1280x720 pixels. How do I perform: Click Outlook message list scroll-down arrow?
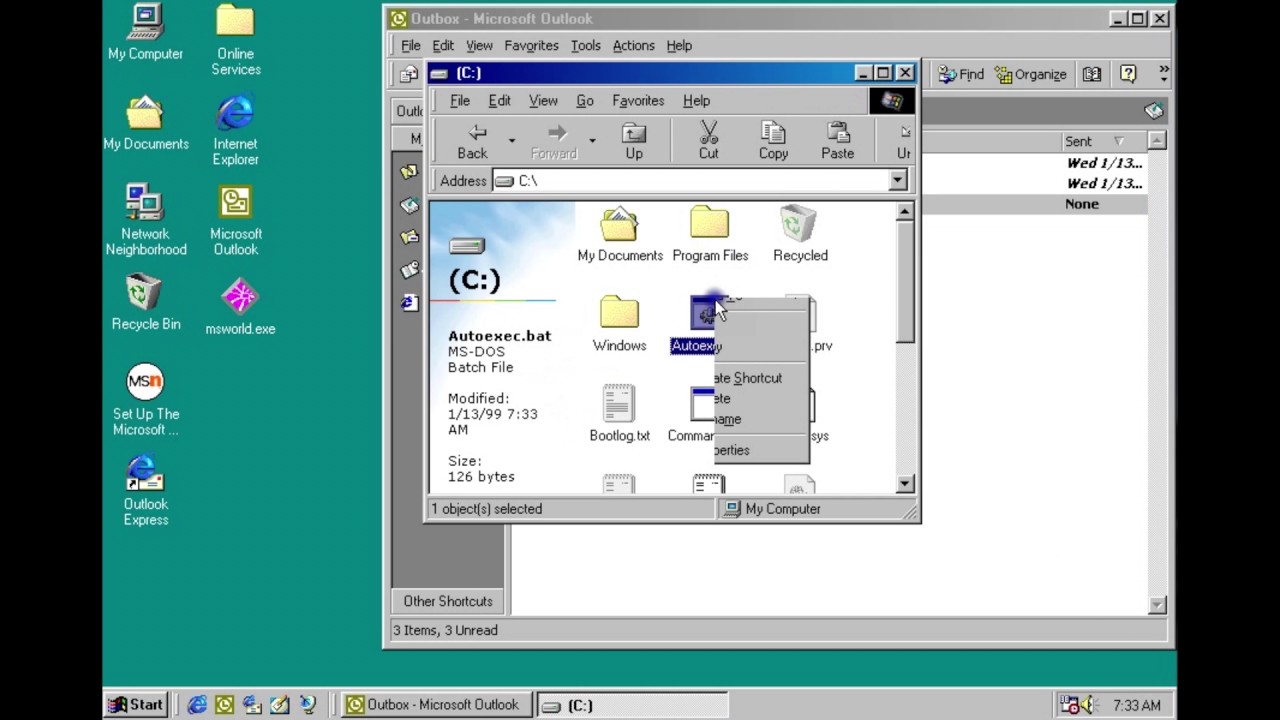pyautogui.click(x=1157, y=605)
